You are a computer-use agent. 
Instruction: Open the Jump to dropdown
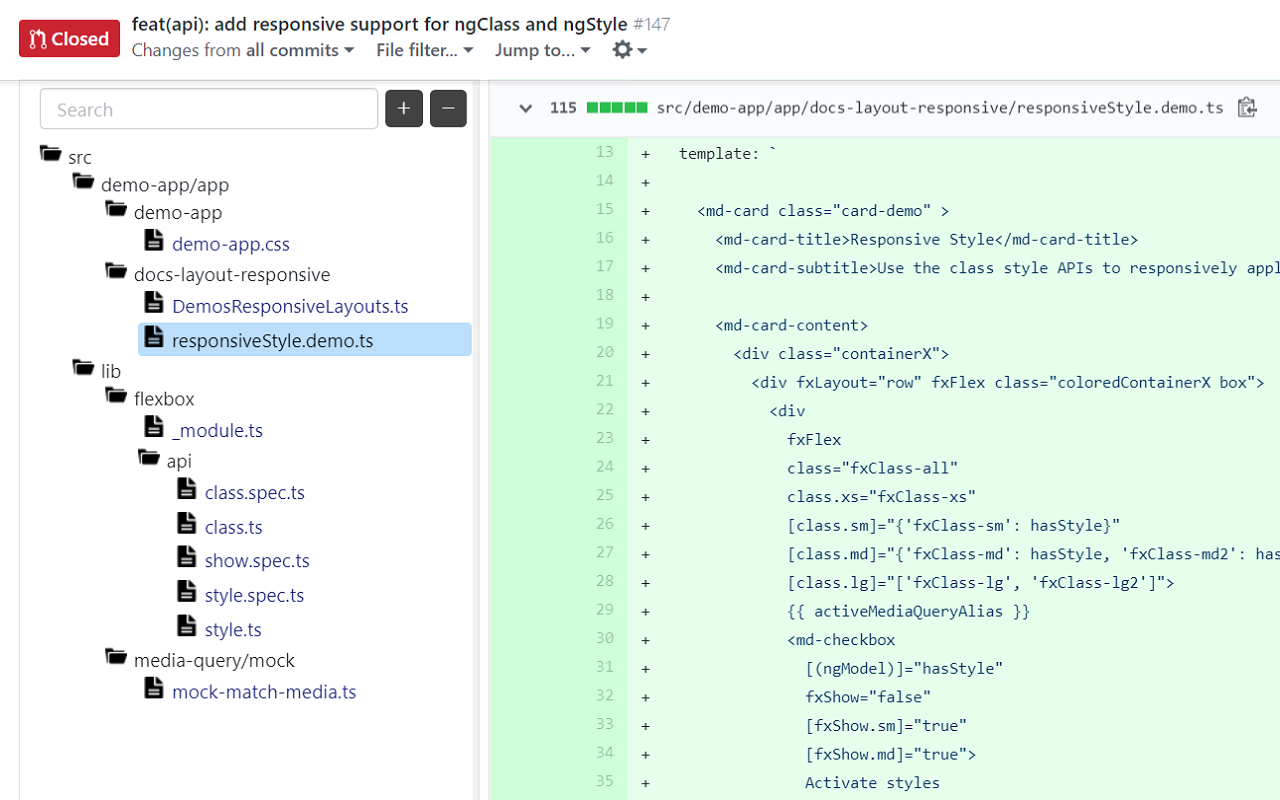(543, 50)
